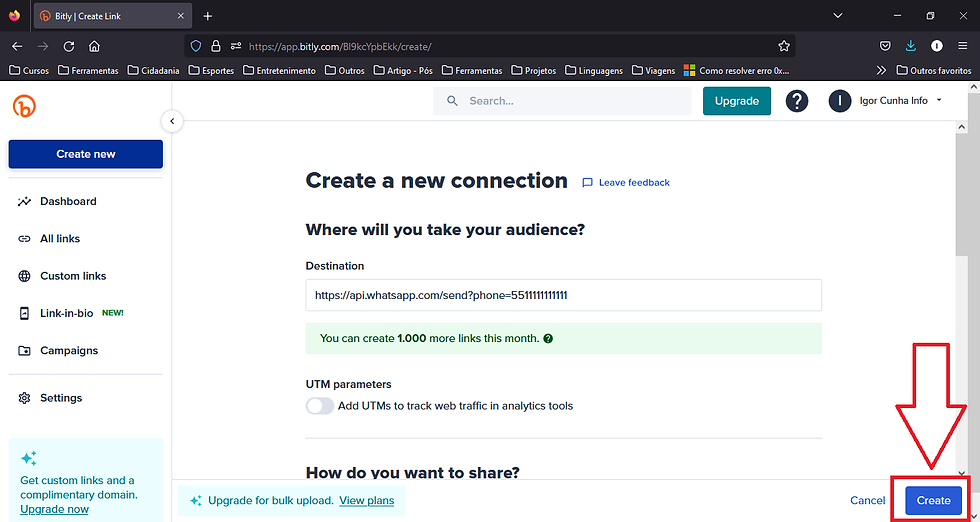Image resolution: width=980 pixels, height=522 pixels.
Task: Show more bookmarks with double chevron
Action: coord(881,71)
